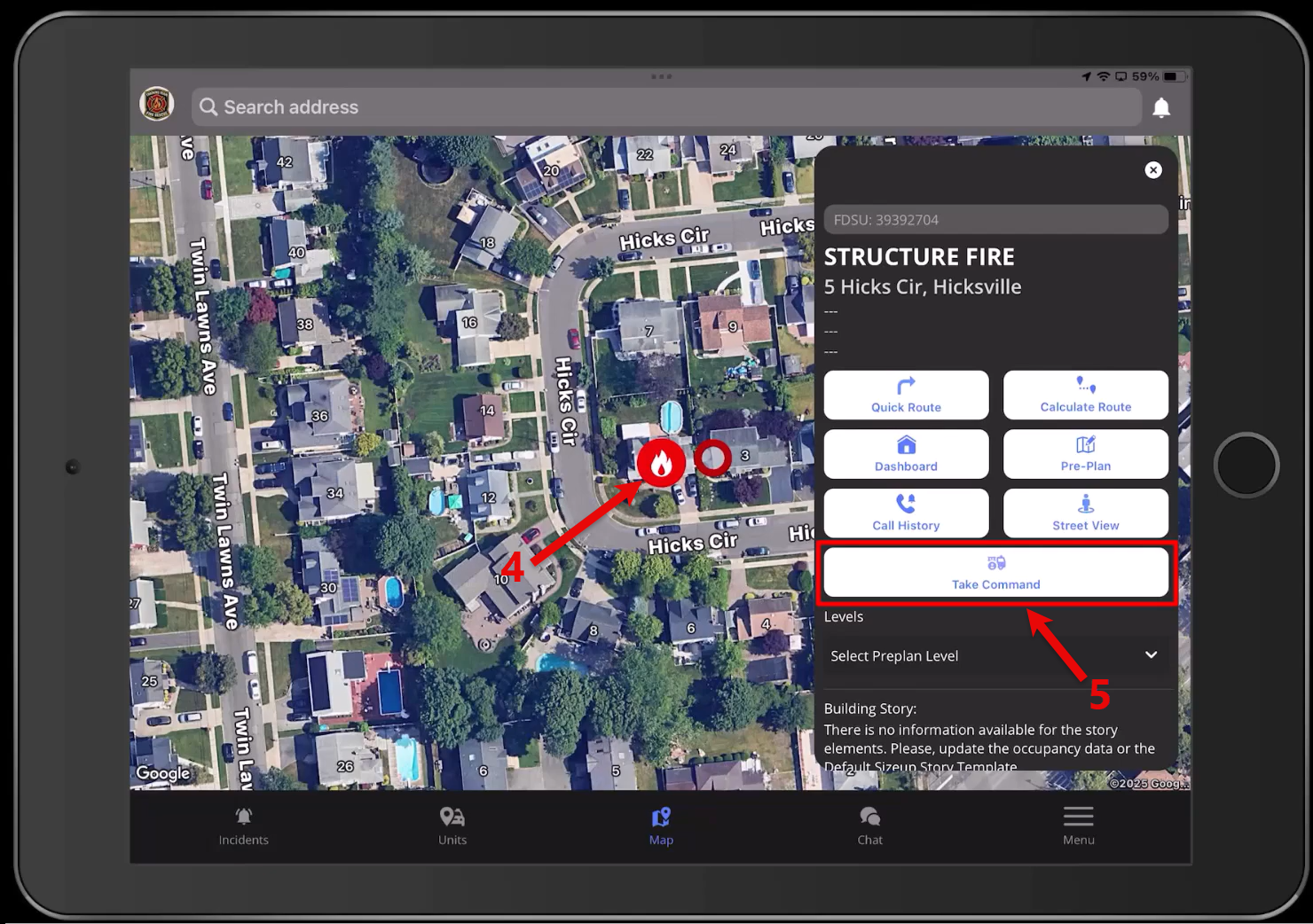
Task: Expand the Select Preplan Level dropdown
Action: [x=995, y=656]
